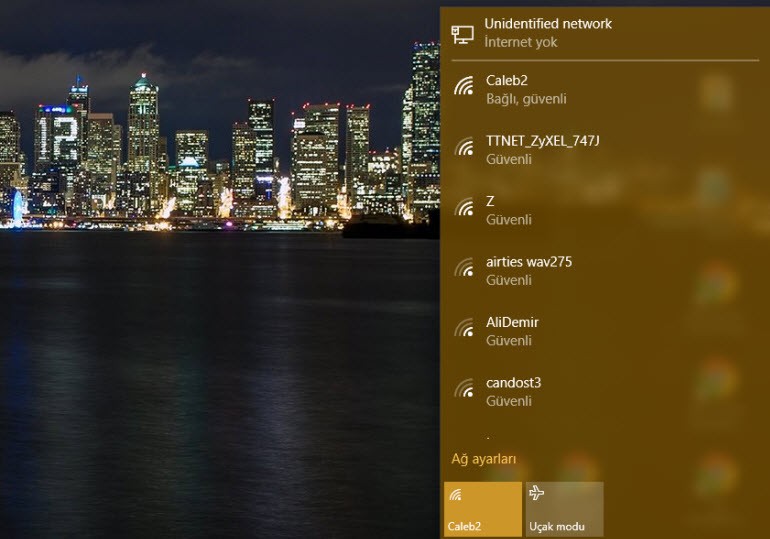Image resolution: width=770 pixels, height=539 pixels.
Task: Toggle the Caleb2 Wi-Fi quick action tile
Action: pos(482,509)
